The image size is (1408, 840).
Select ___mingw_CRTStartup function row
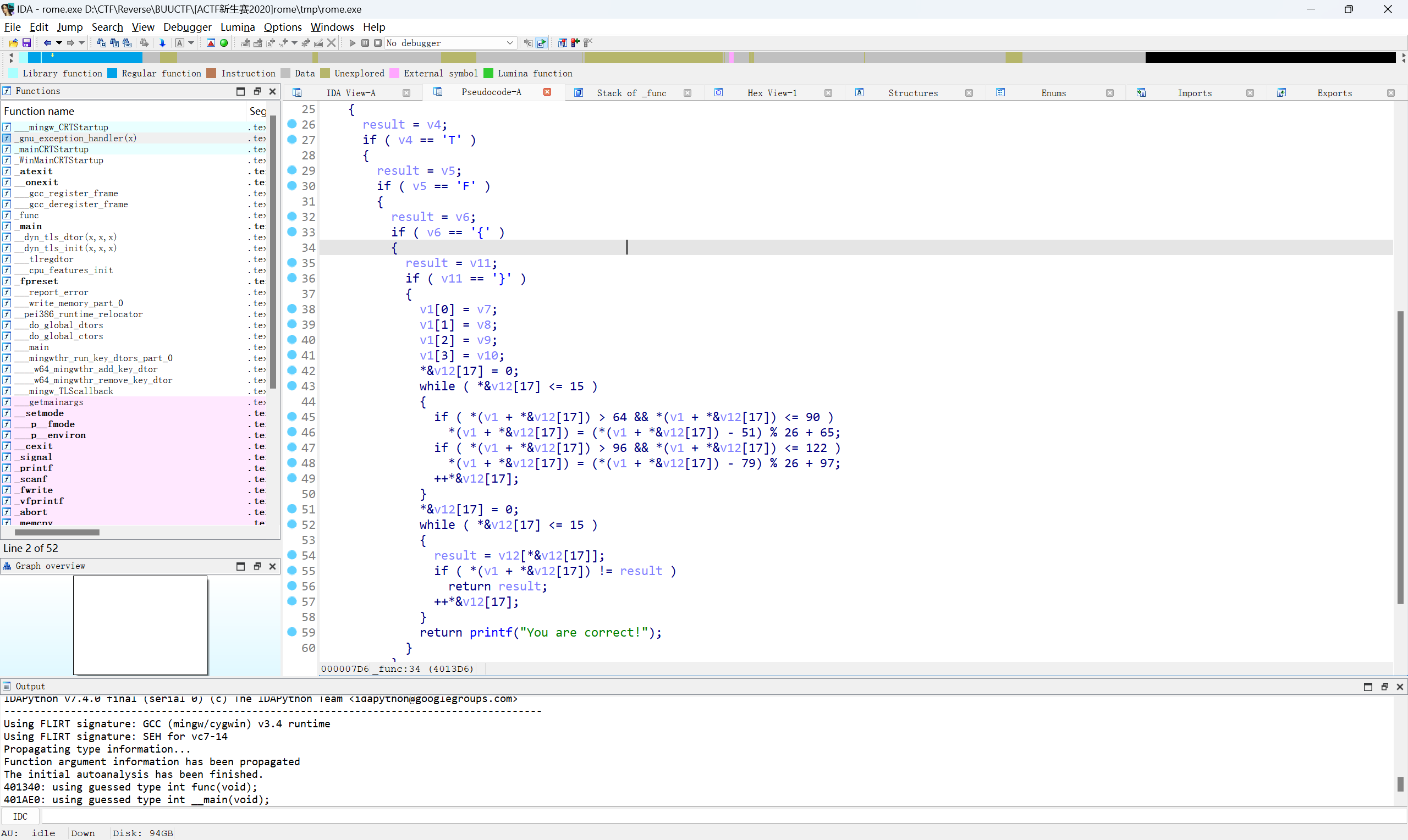[134, 128]
